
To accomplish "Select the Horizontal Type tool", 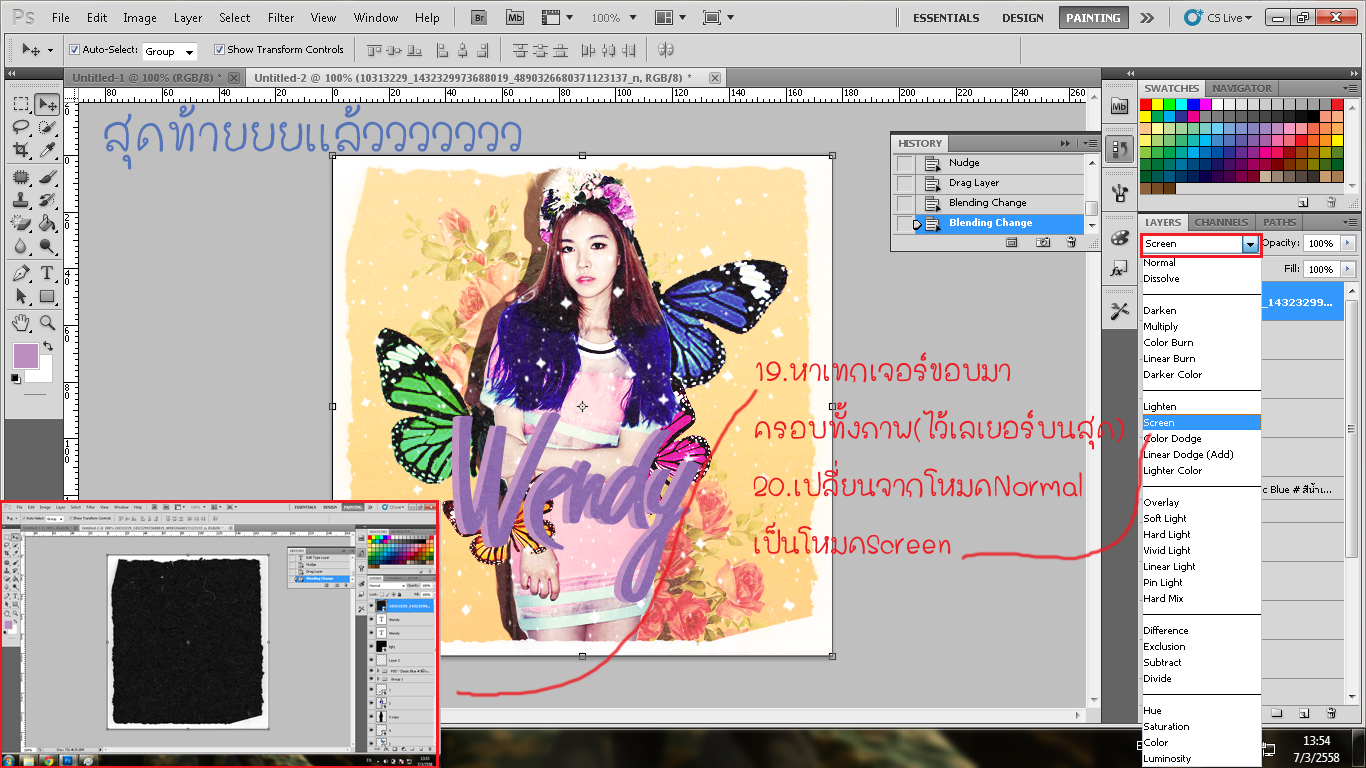I will coord(47,274).
